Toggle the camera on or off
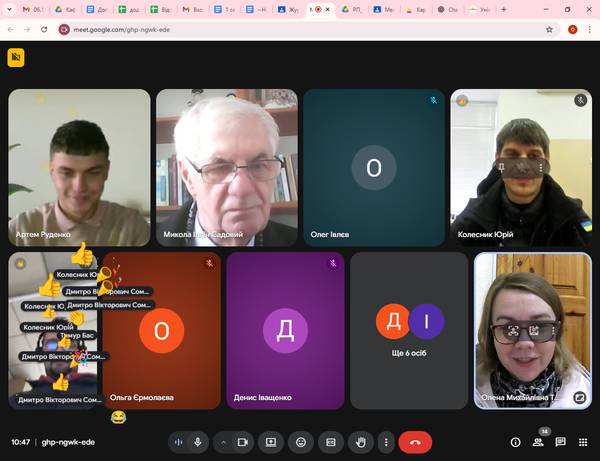This screenshot has height=461, width=600. (242, 441)
